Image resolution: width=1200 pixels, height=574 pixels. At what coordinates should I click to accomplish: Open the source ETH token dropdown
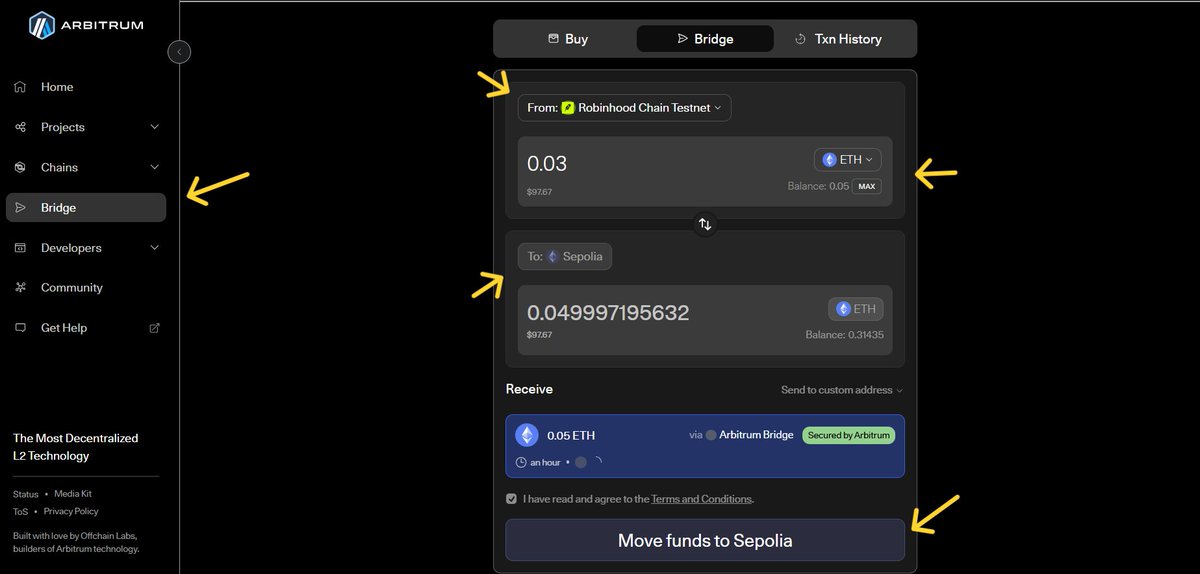848,159
